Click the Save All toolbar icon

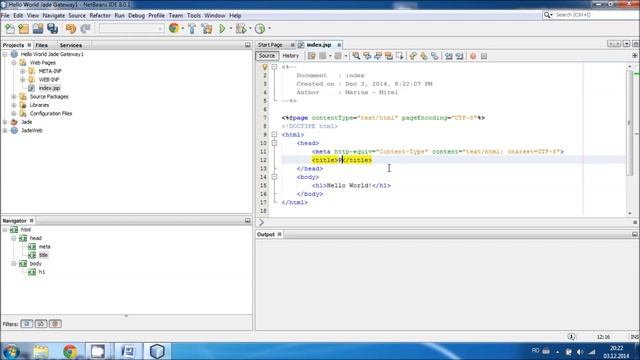tap(53, 29)
